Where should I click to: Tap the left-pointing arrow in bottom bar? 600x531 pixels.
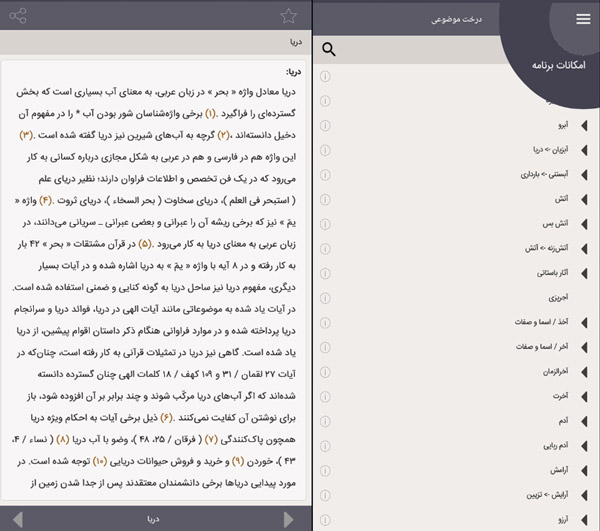pyautogui.click(x=18, y=519)
